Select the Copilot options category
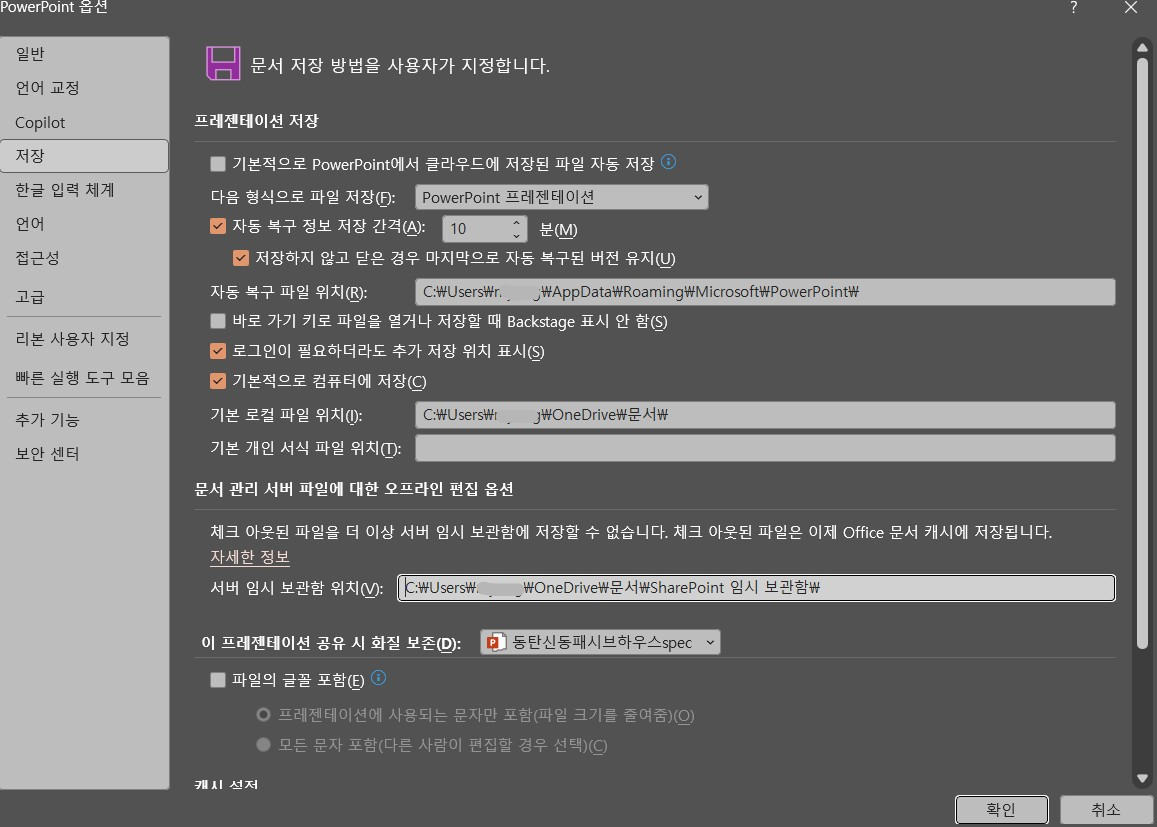Image resolution: width=1157 pixels, height=827 pixels. [x=84, y=122]
